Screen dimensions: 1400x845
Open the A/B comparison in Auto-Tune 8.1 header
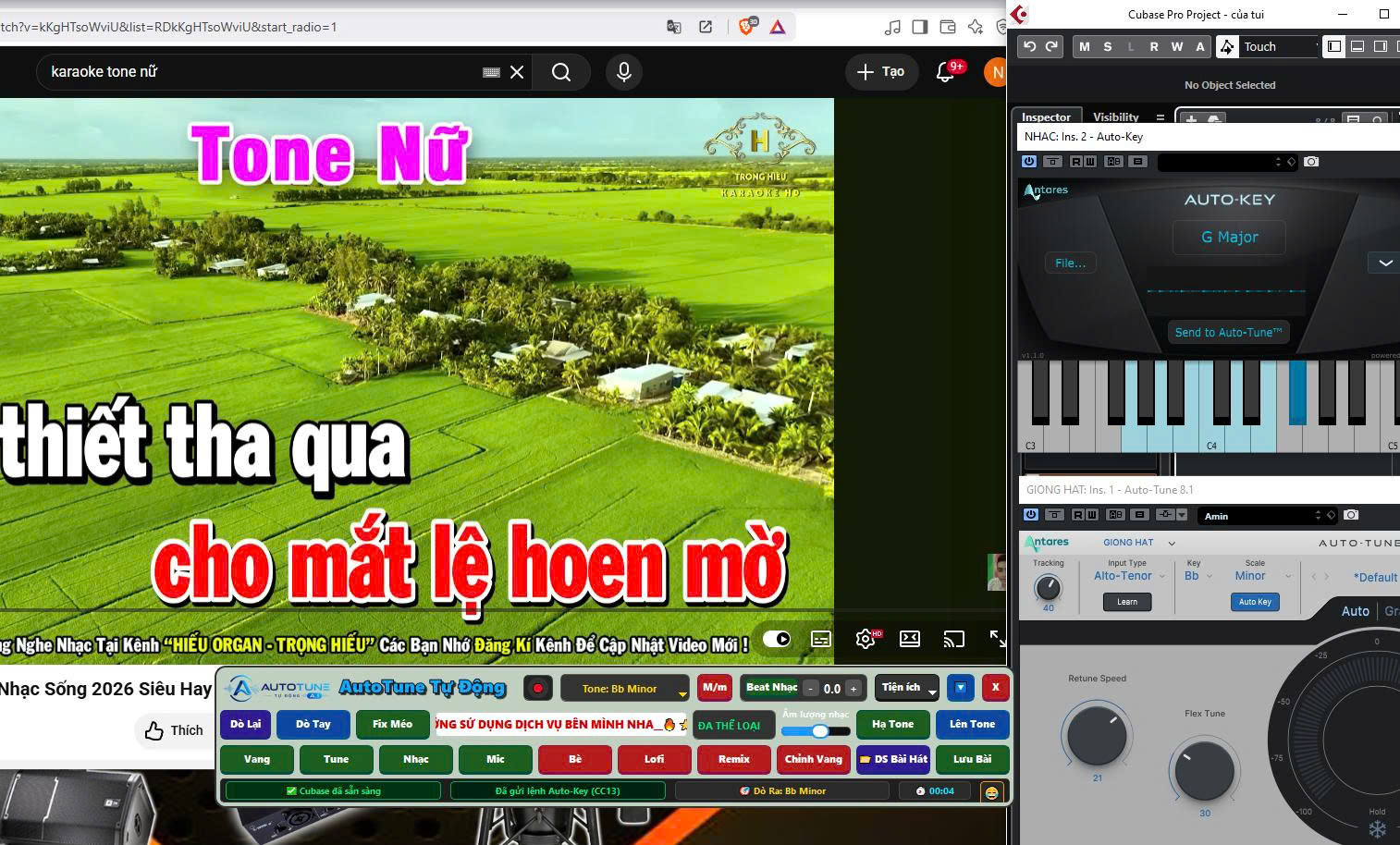click(1115, 515)
